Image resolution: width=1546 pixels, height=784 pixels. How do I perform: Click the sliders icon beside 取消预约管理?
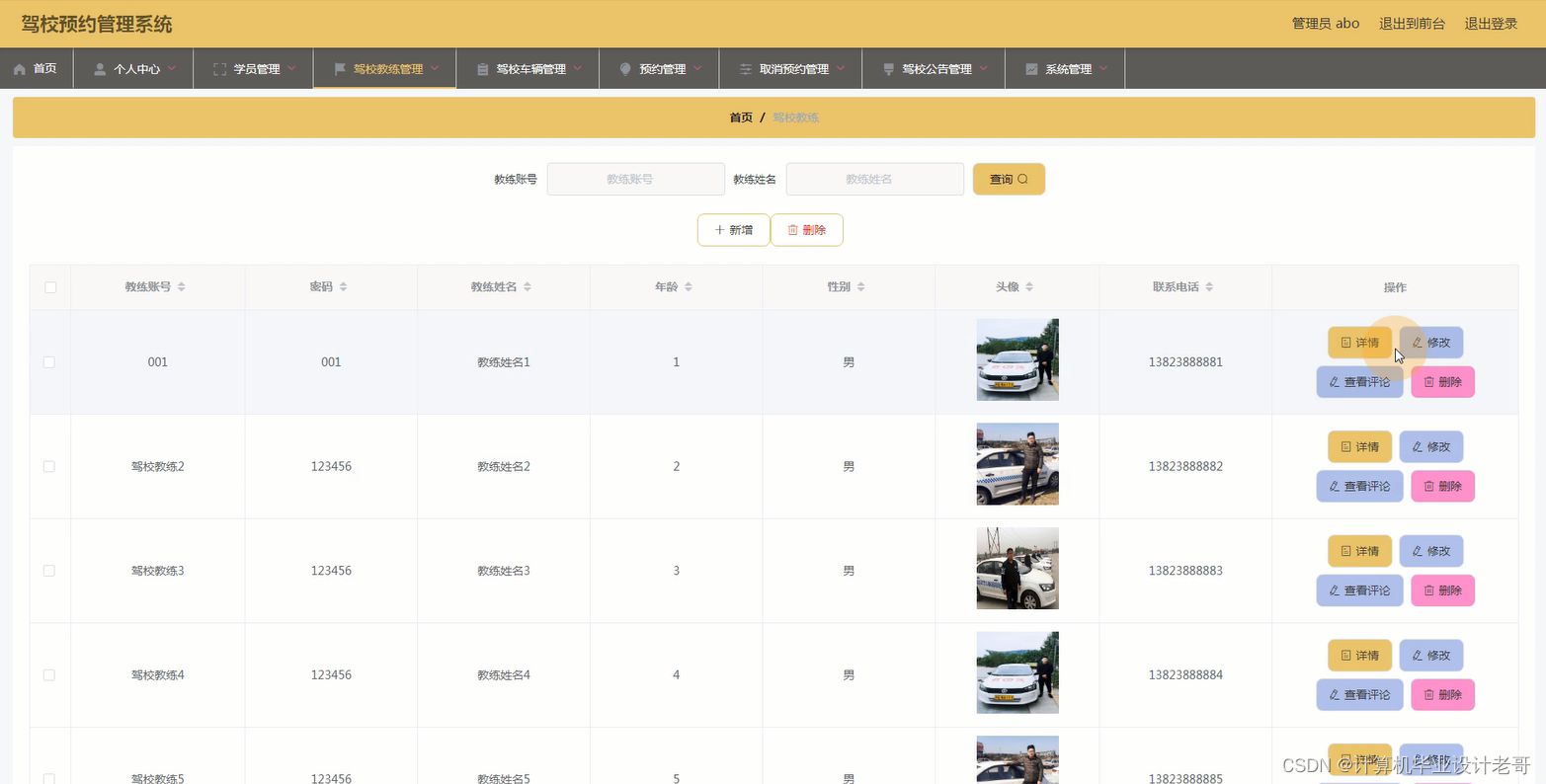point(746,69)
